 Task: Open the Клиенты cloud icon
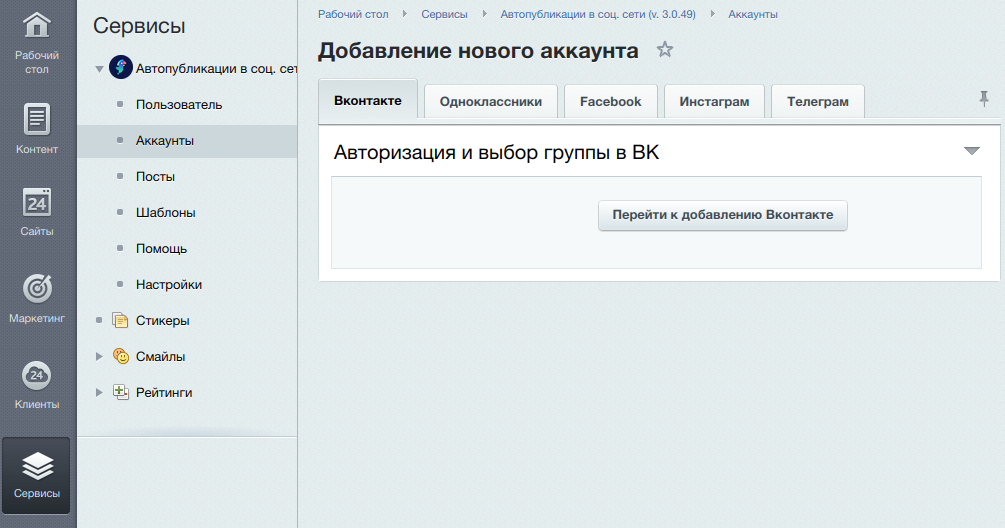tap(37, 375)
